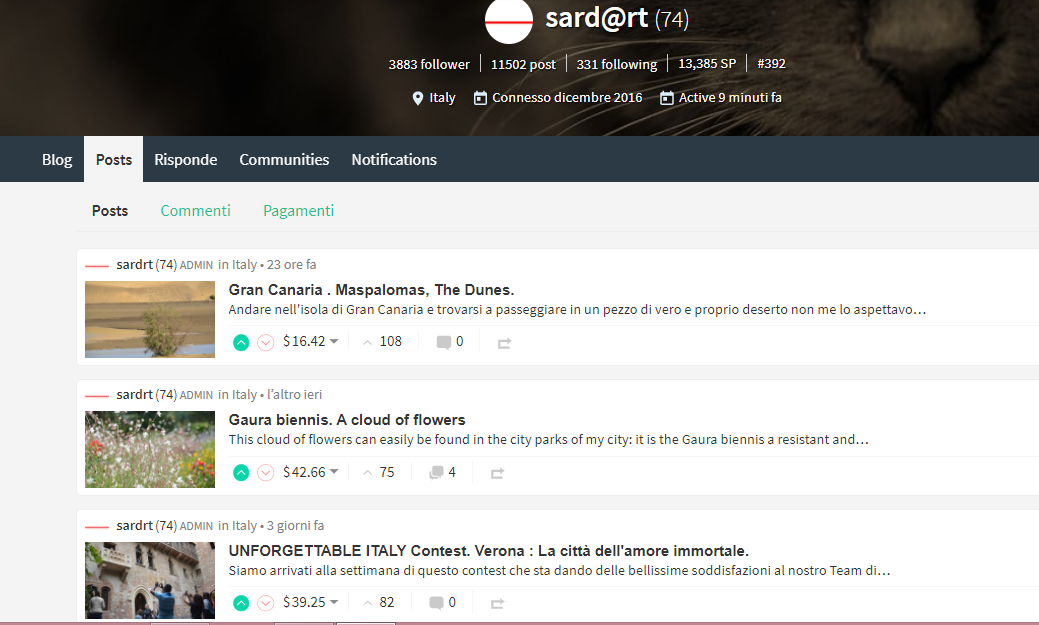Click the small avatar on the 23 ore fa post

(97, 266)
